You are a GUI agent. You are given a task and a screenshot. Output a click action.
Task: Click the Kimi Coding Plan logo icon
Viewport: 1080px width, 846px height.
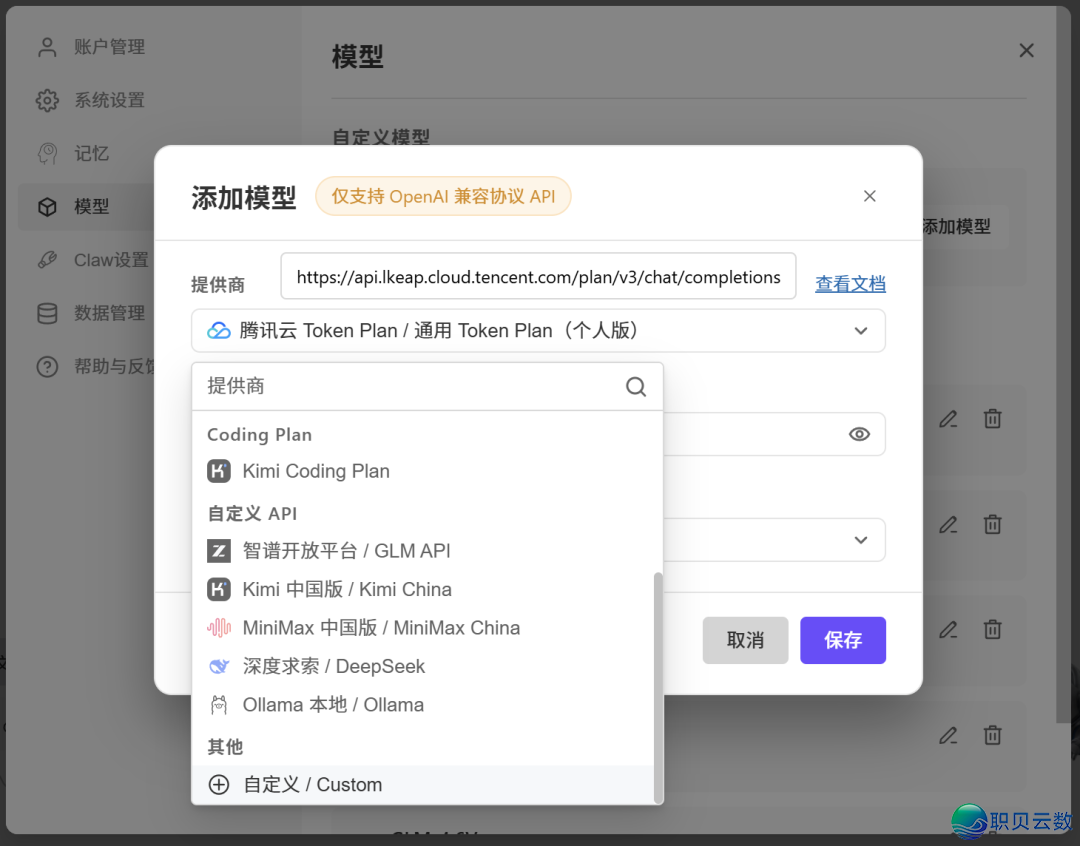(218, 471)
